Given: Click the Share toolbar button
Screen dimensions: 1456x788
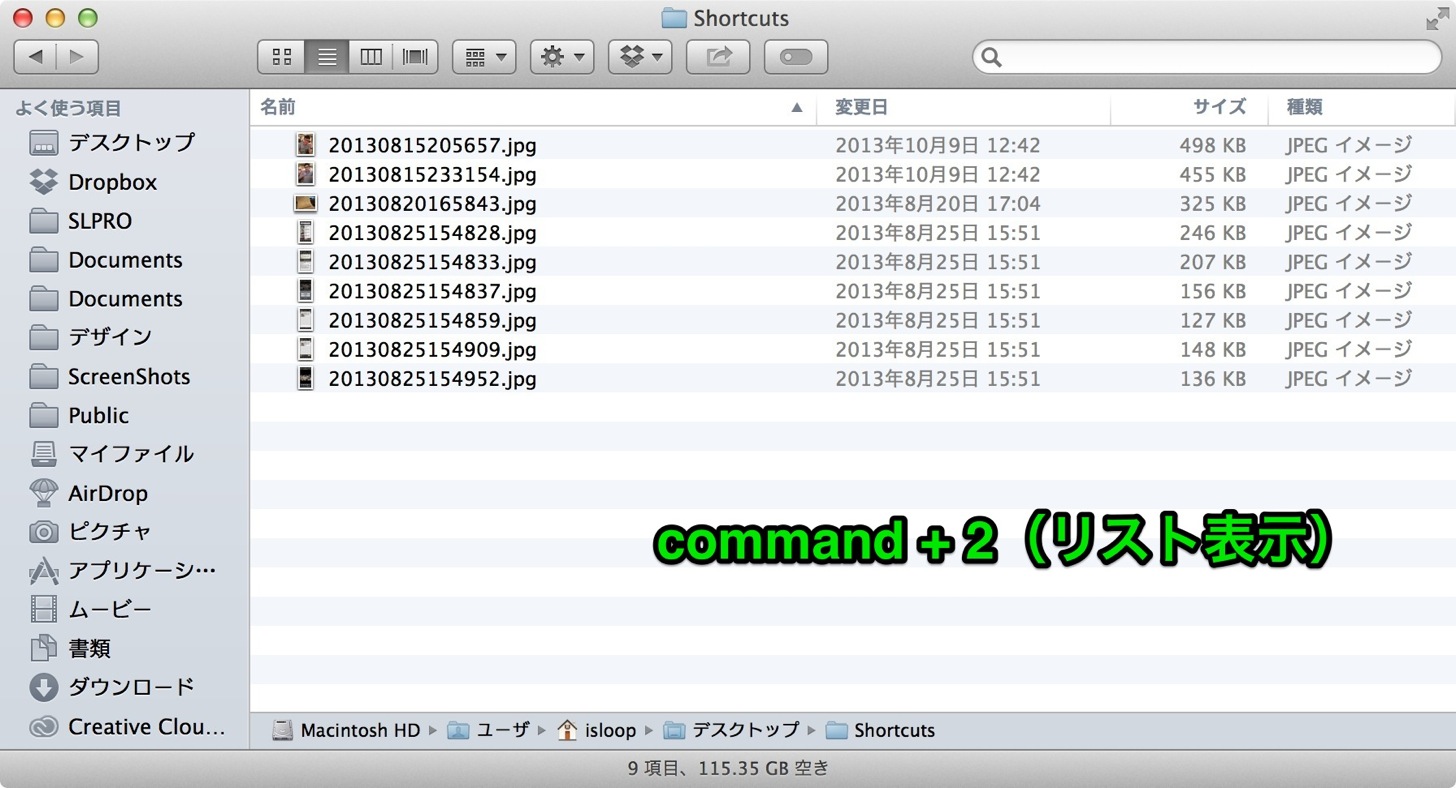Looking at the screenshot, I should coord(718,57).
